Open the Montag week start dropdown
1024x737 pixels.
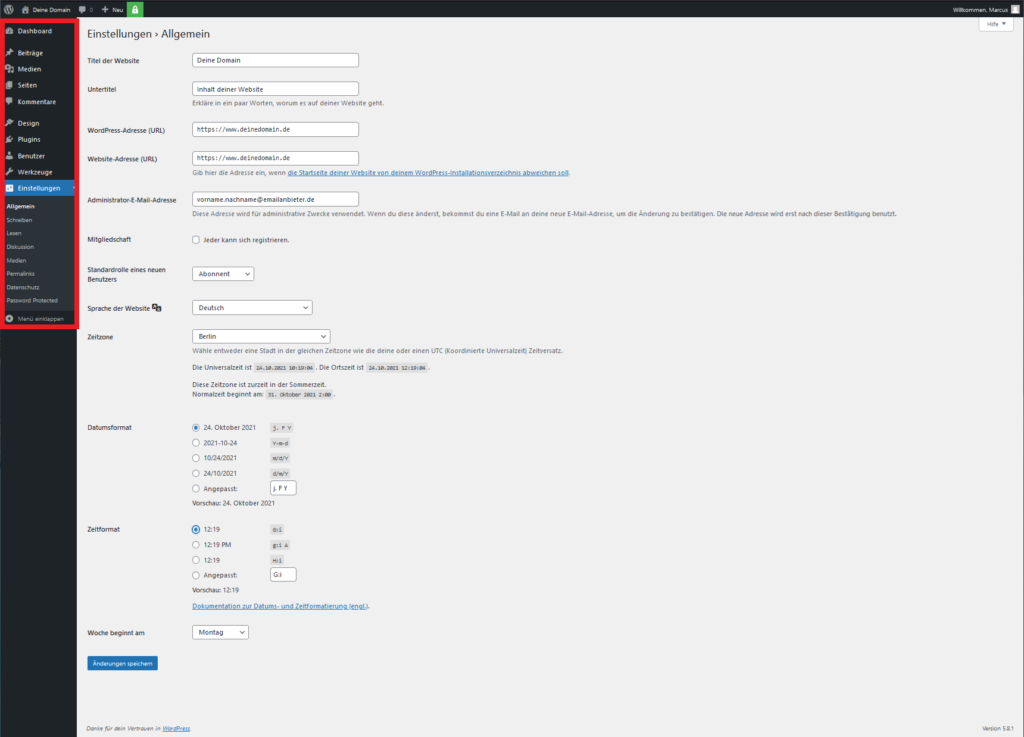[x=220, y=632]
